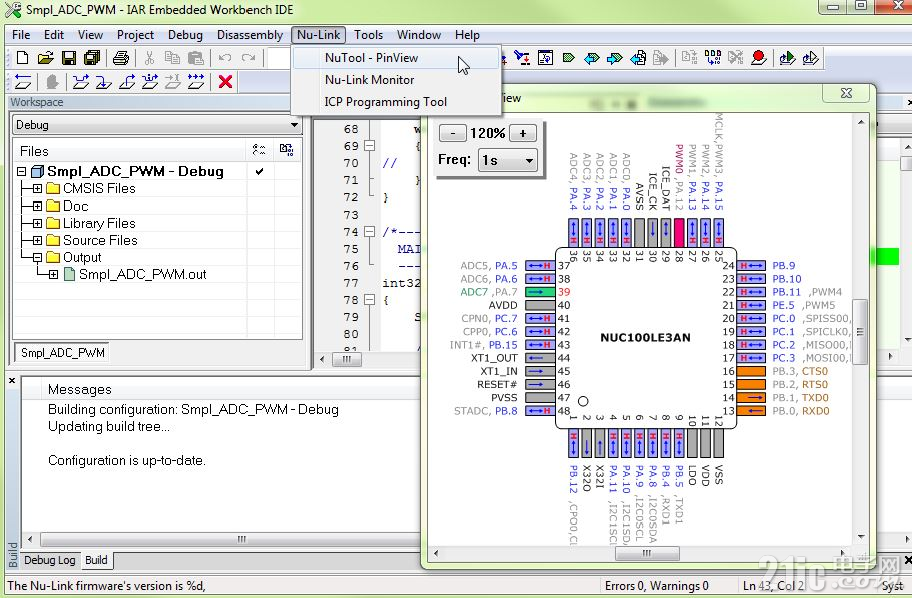
Task: Click the Make build icon
Action: click(713, 58)
